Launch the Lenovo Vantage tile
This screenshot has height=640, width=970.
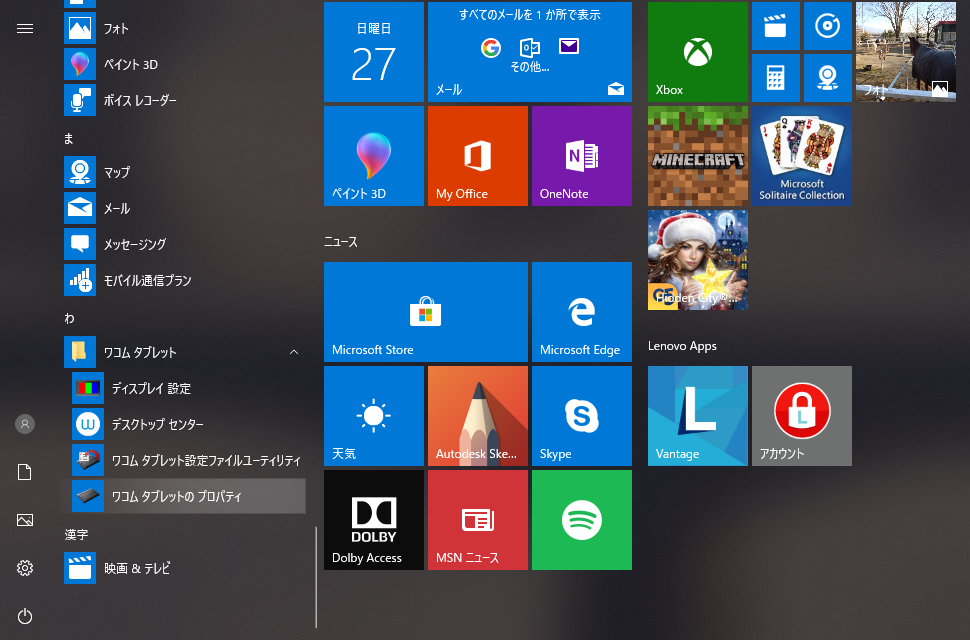click(x=698, y=416)
